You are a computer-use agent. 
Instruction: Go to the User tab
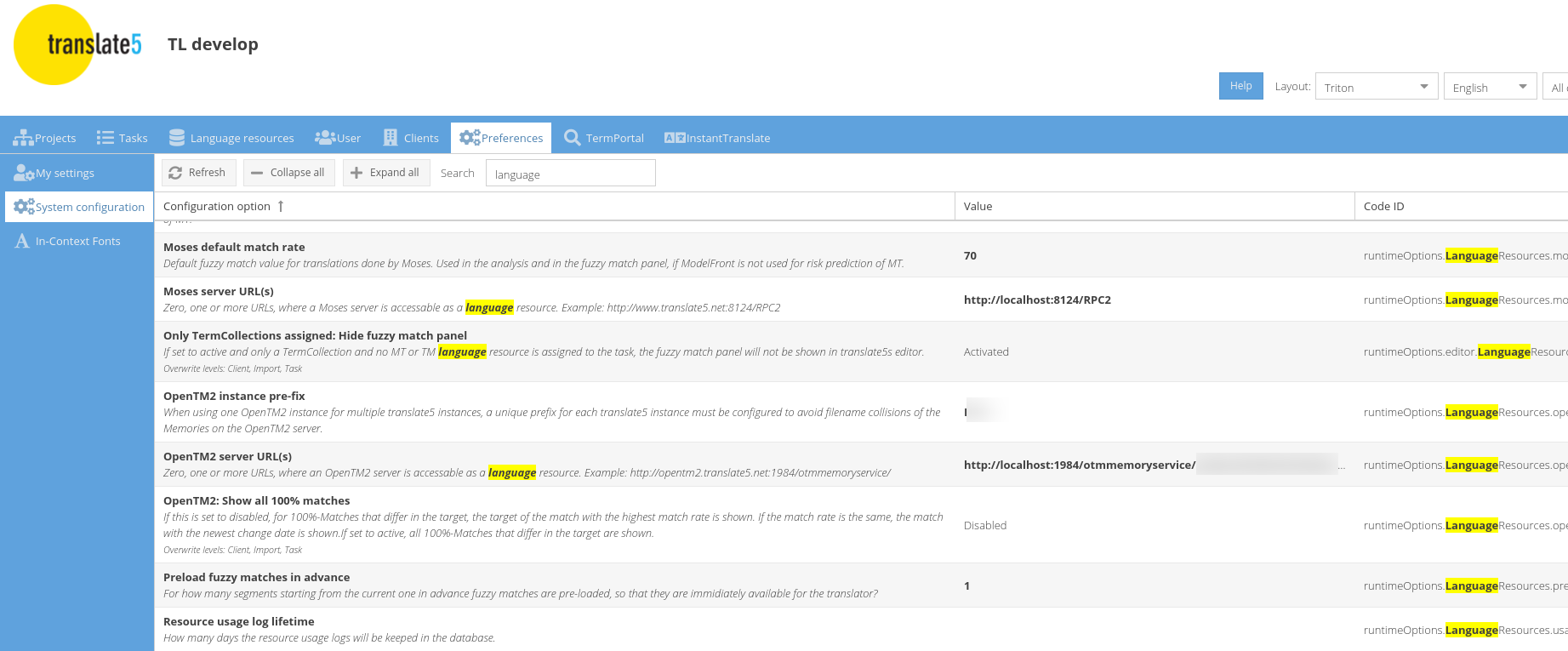[x=338, y=138]
